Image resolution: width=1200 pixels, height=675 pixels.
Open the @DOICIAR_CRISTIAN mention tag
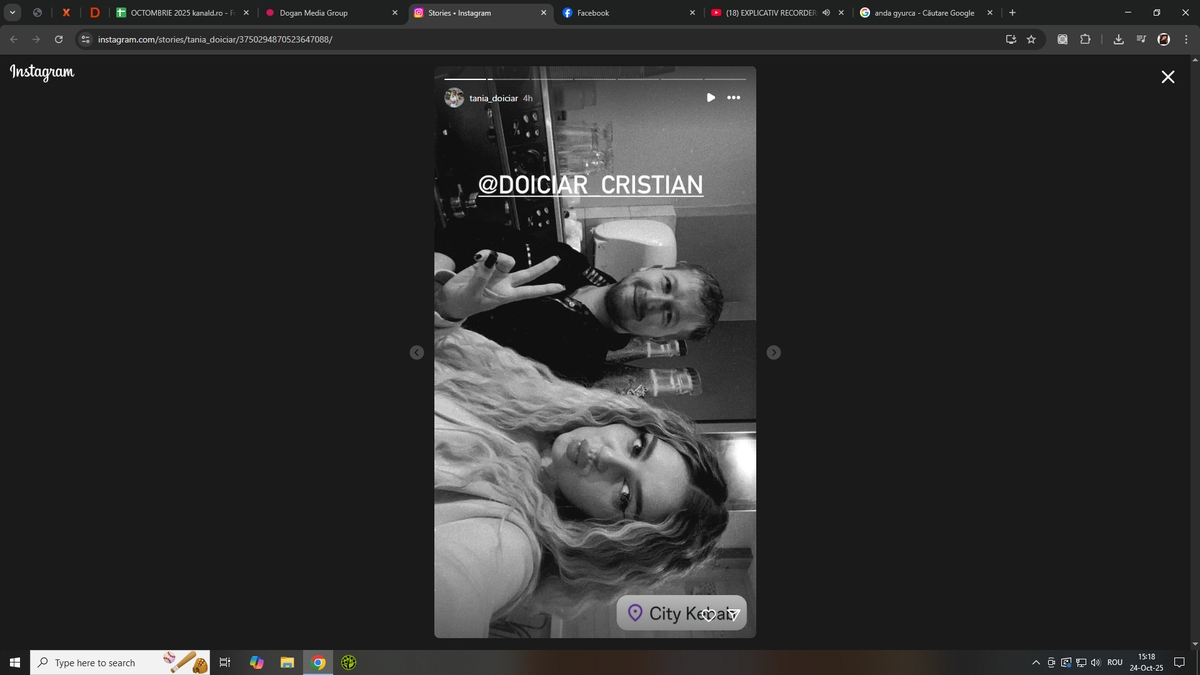point(590,185)
